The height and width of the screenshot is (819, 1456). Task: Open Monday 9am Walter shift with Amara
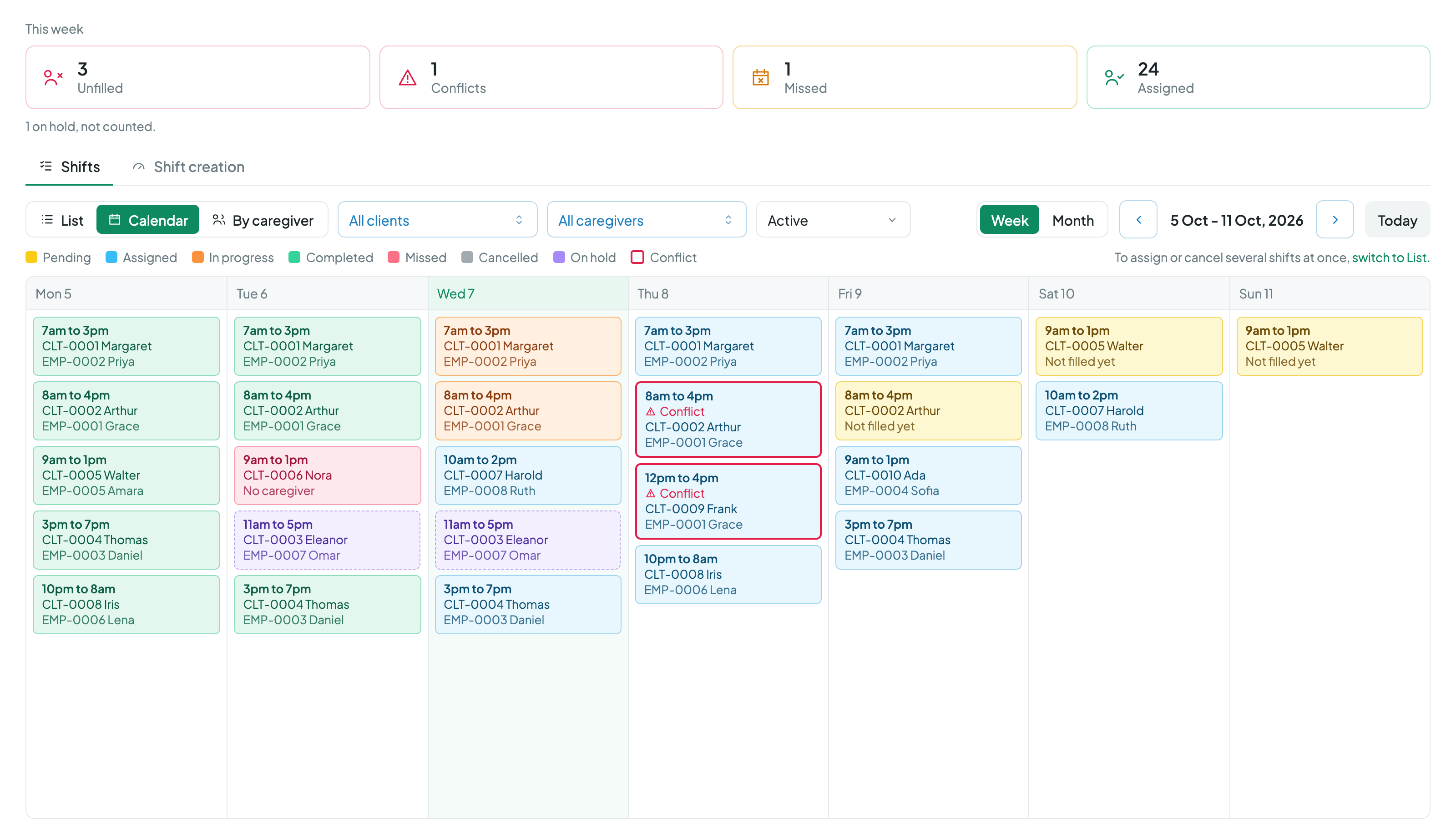126,475
